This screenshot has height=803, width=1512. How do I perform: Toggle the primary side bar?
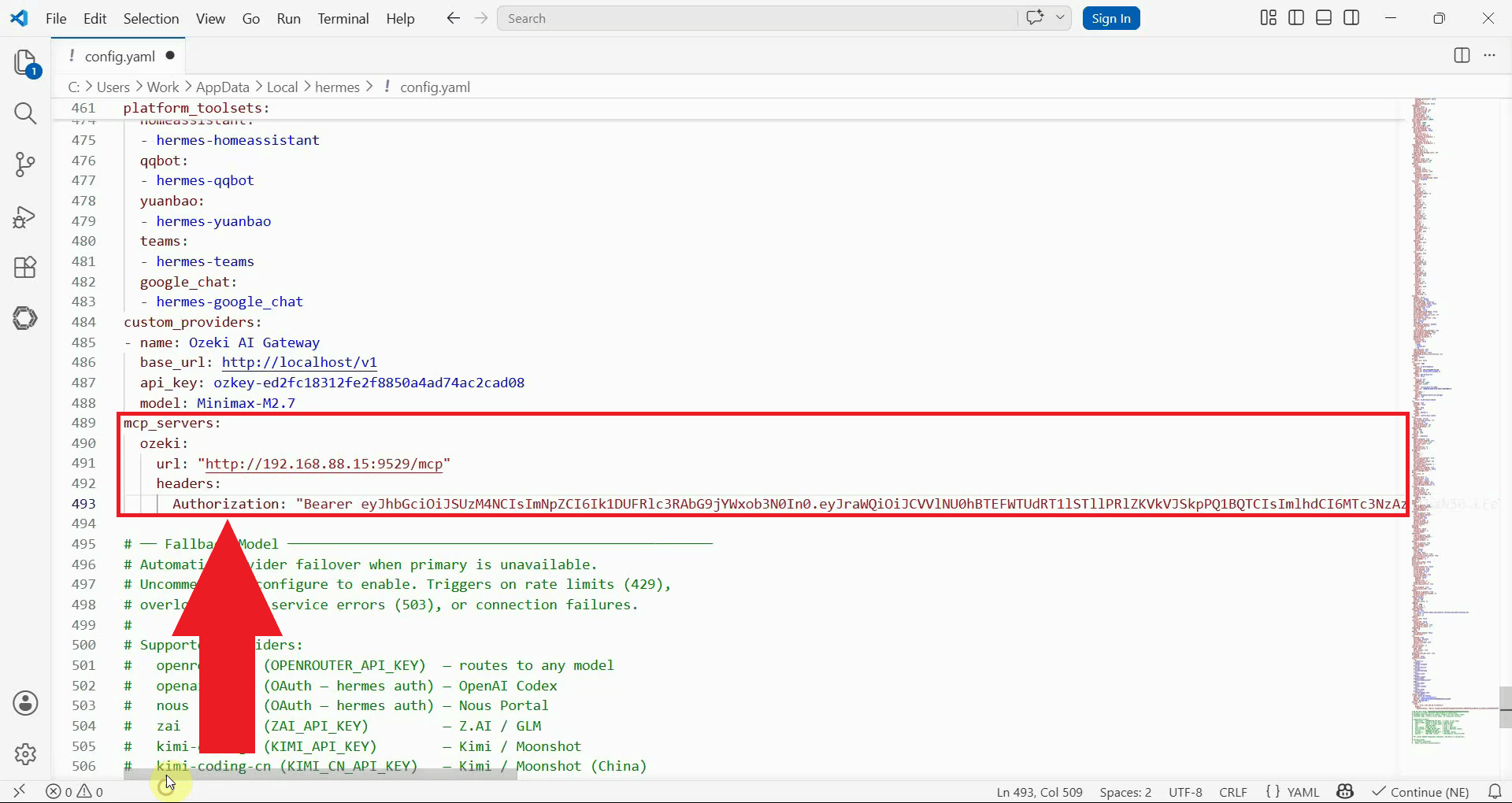[x=1296, y=18]
